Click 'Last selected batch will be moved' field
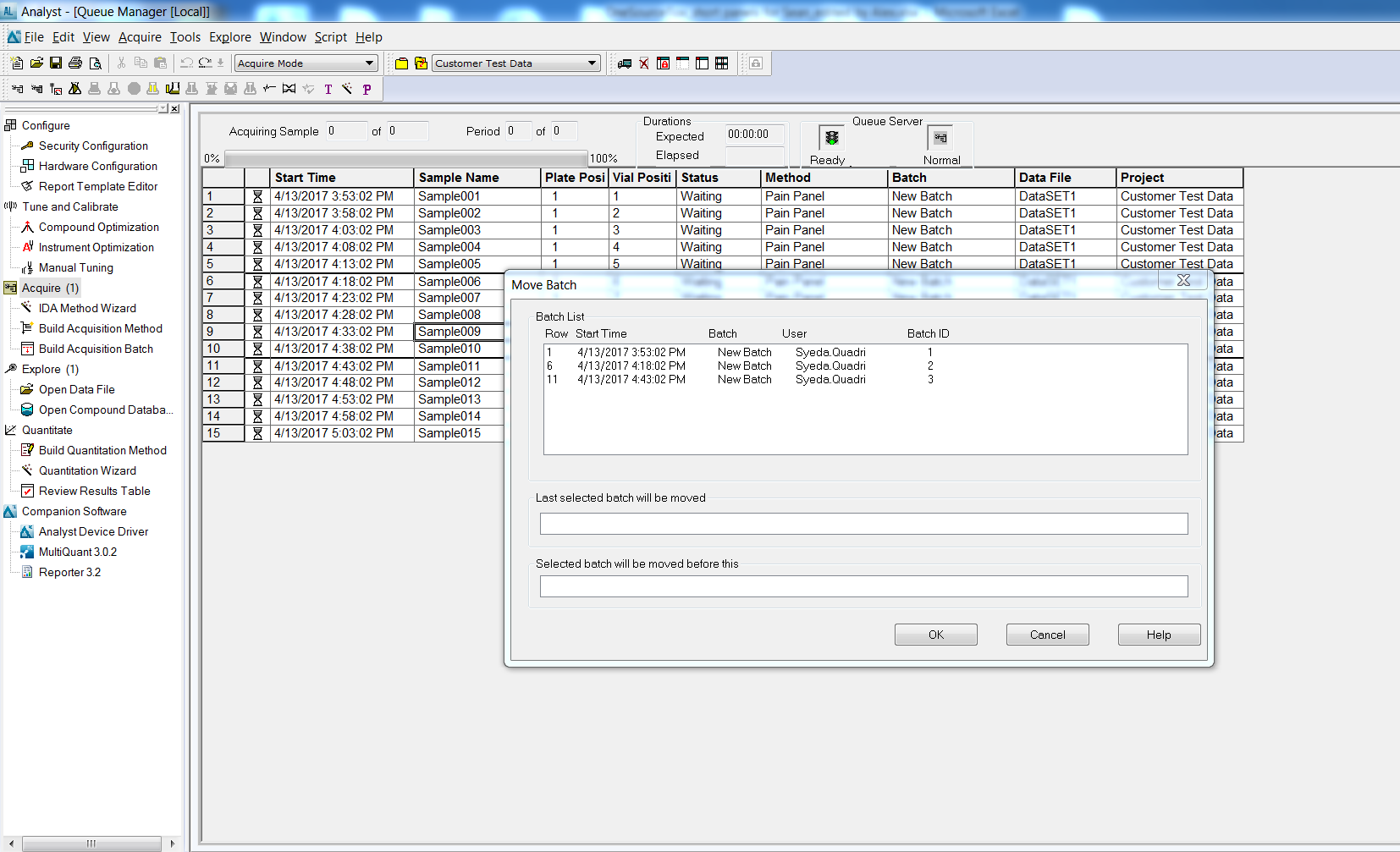The image size is (1400, 852). coord(863,524)
